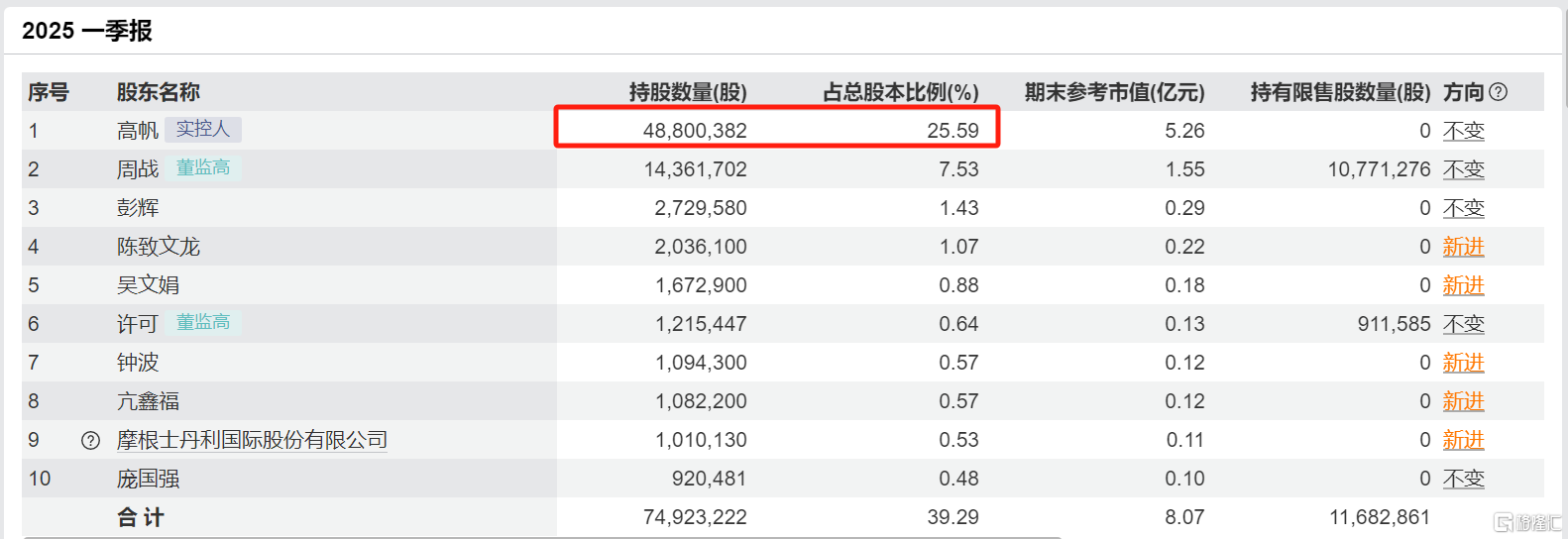Open 新进 link in 亢鑫福 row
The width and height of the screenshot is (1568, 539).
click(1463, 401)
